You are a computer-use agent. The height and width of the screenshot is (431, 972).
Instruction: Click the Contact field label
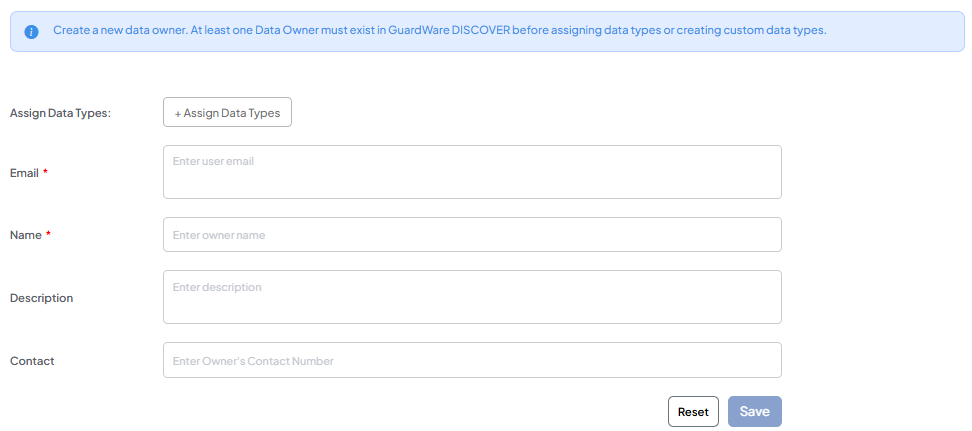click(32, 361)
